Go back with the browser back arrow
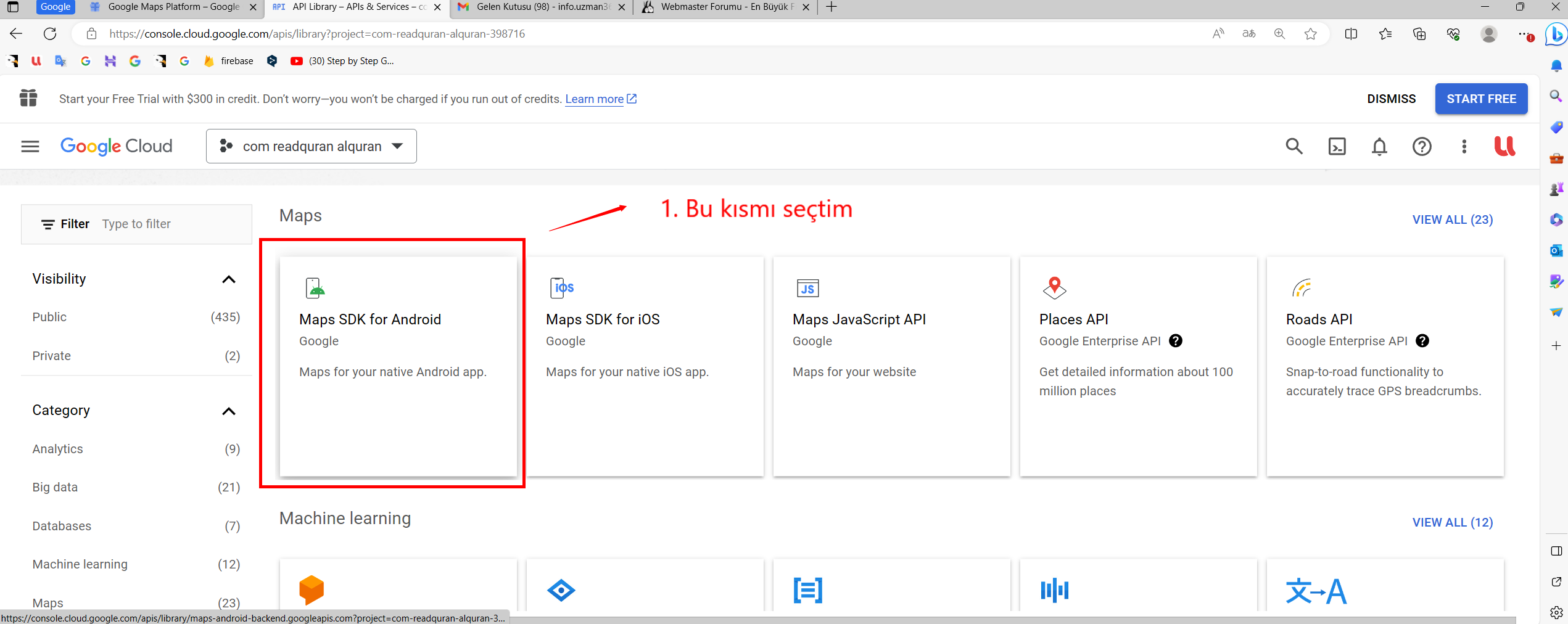 (x=16, y=34)
